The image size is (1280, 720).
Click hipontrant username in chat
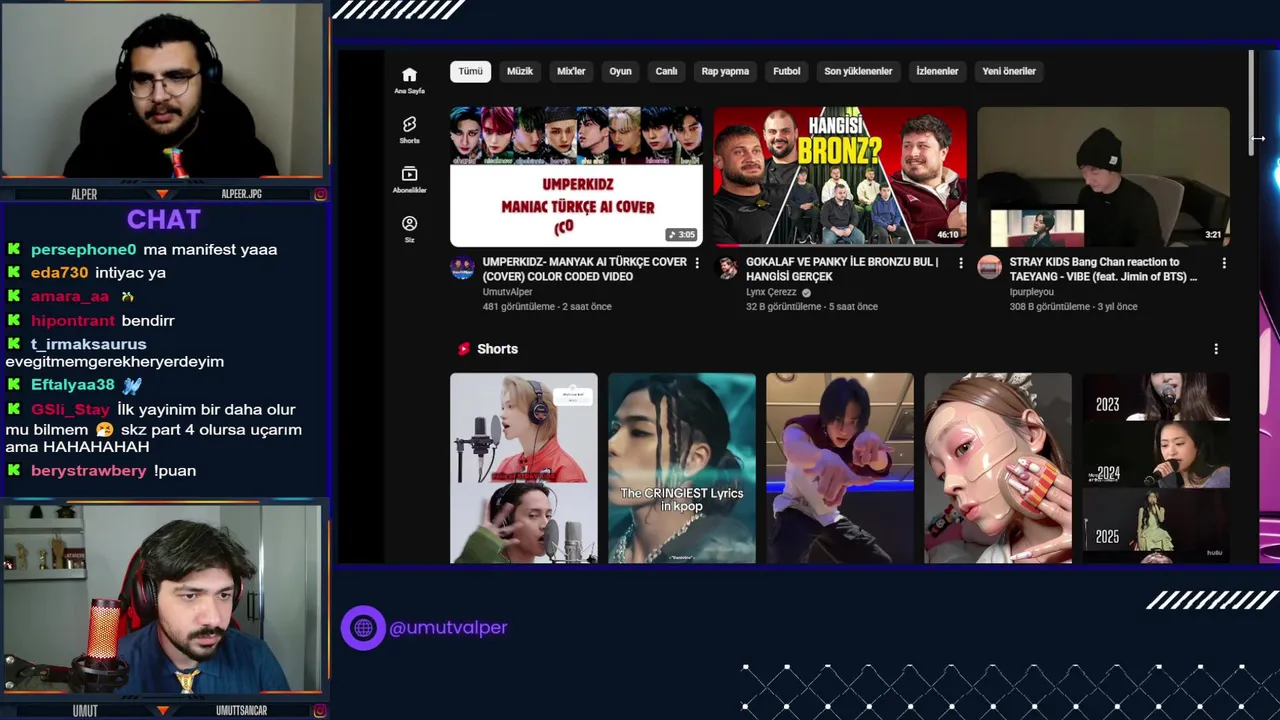pos(73,320)
